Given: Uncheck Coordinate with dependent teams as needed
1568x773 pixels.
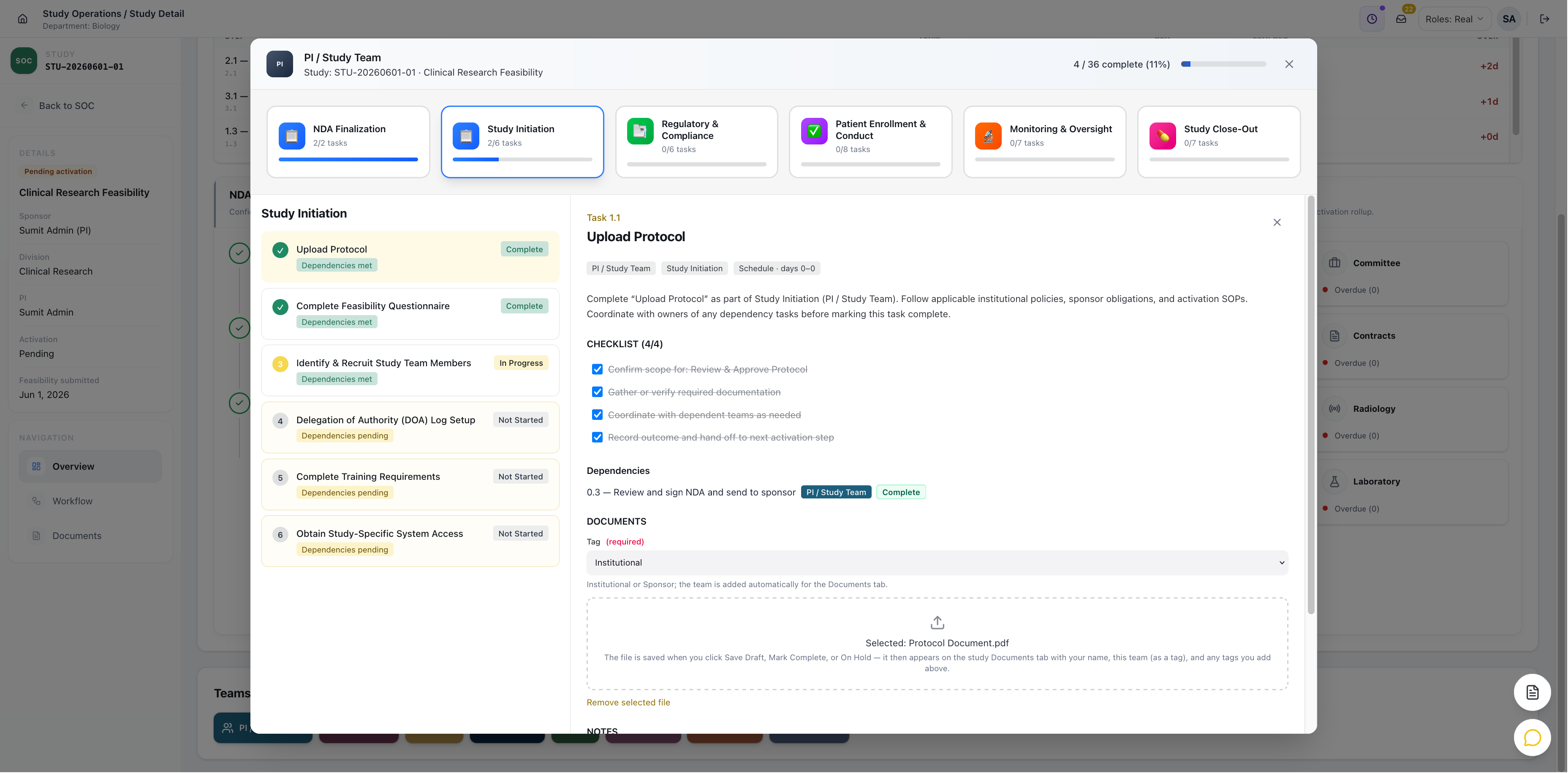Looking at the screenshot, I should (x=597, y=414).
